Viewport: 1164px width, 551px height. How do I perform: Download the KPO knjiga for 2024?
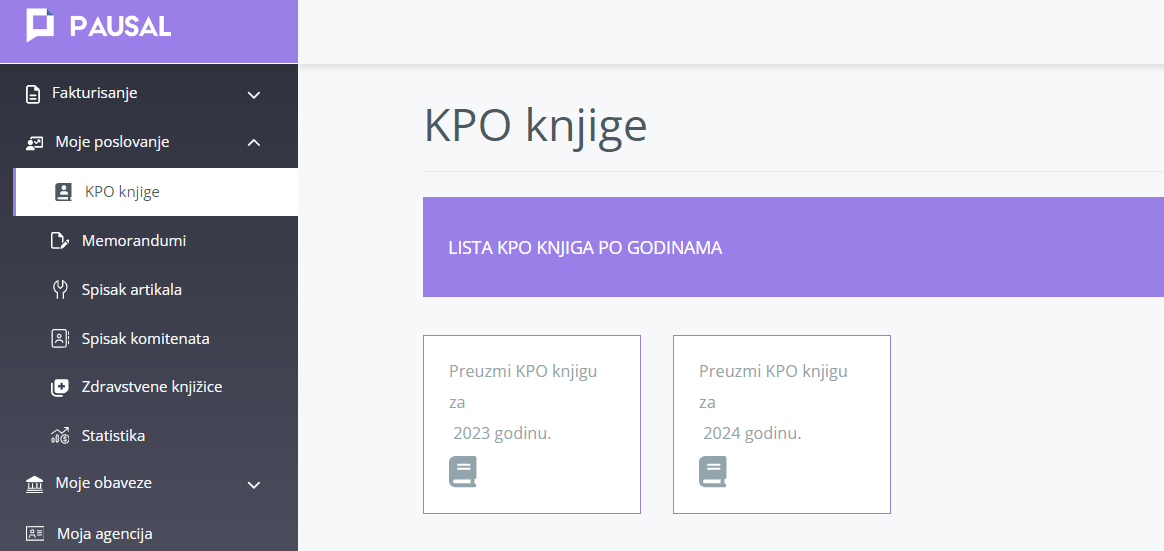pos(782,424)
